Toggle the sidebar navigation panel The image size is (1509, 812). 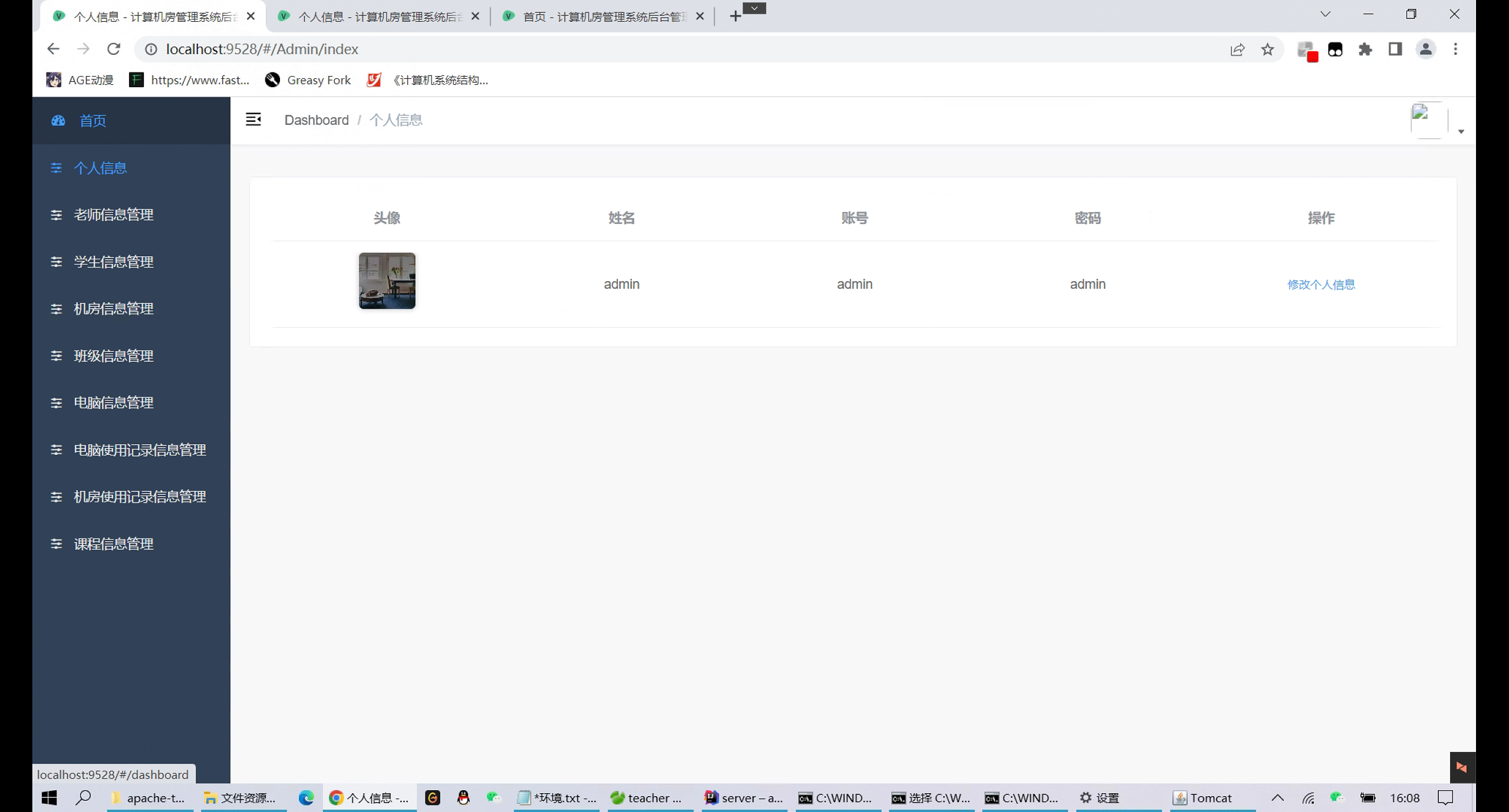[x=253, y=120]
